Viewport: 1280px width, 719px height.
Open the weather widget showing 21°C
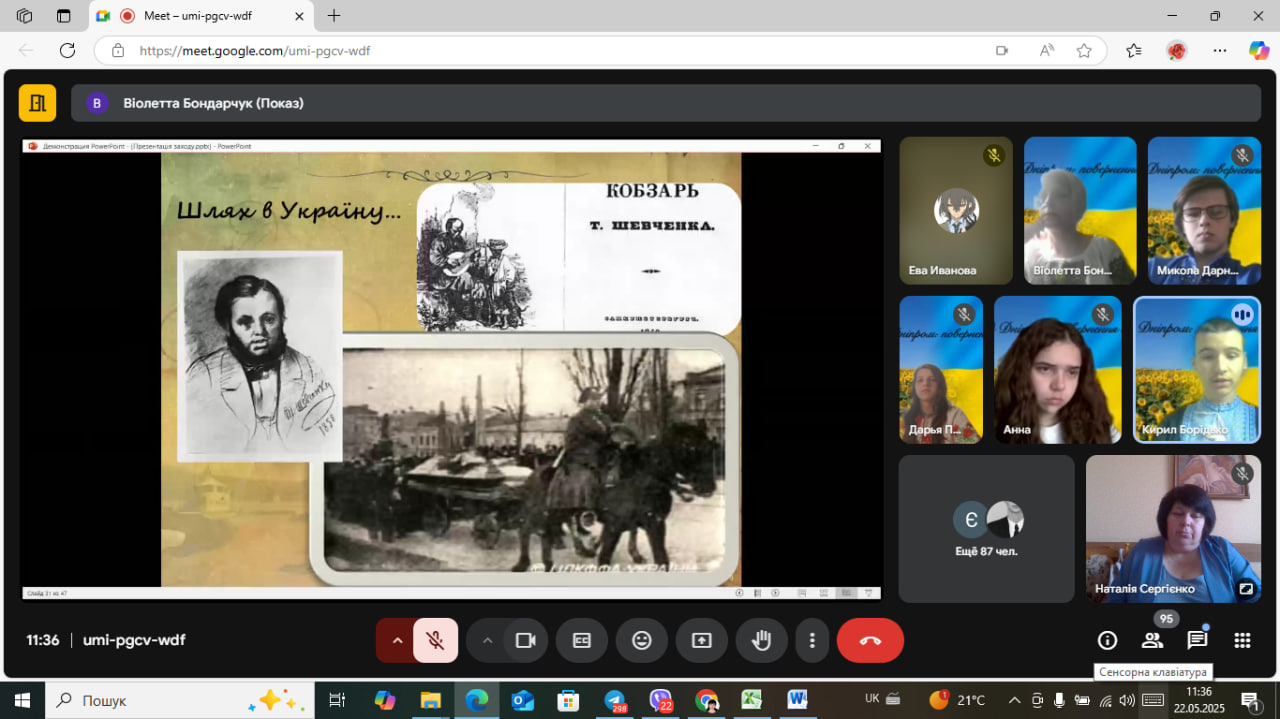click(958, 700)
